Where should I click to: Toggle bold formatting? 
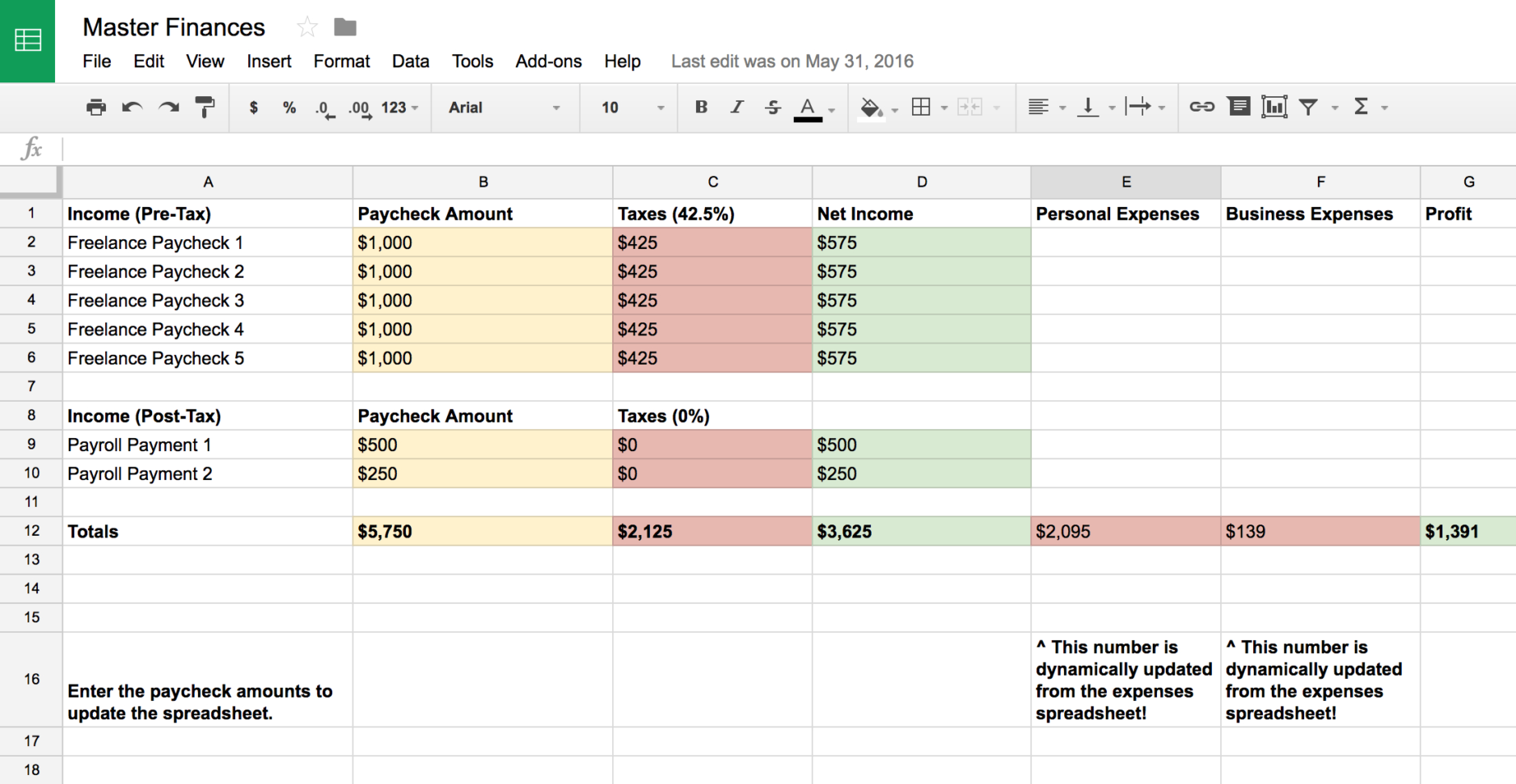[700, 106]
